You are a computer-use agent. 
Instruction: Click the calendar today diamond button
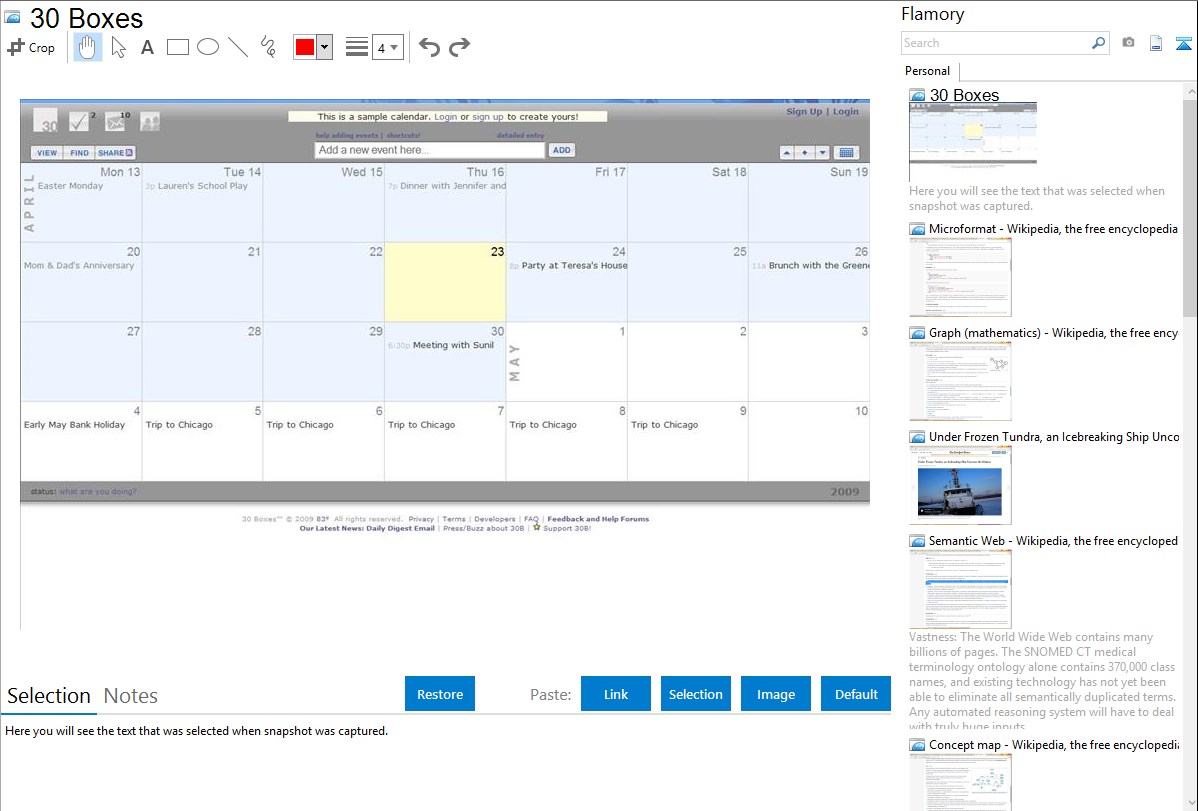click(805, 153)
